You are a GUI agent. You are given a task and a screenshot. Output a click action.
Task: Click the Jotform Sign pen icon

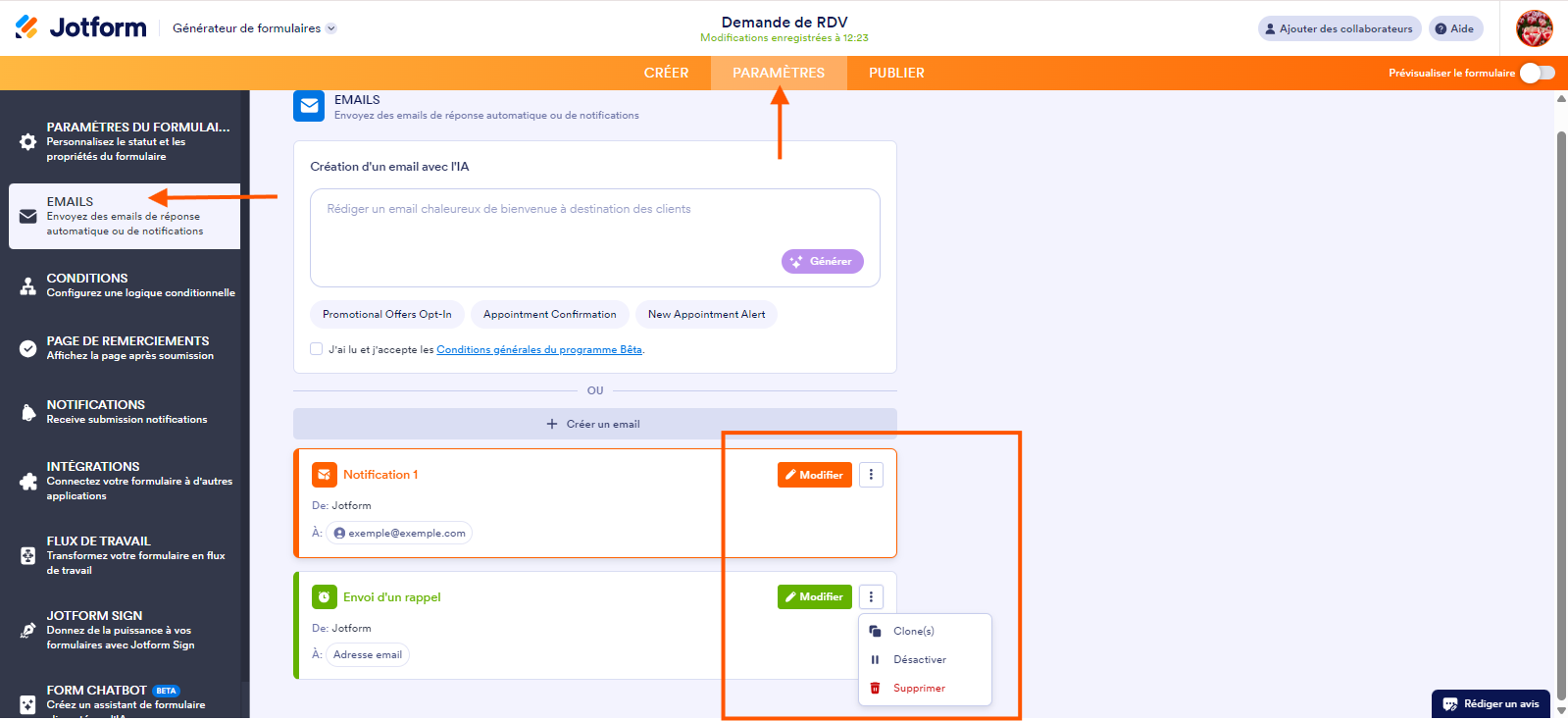[28, 630]
